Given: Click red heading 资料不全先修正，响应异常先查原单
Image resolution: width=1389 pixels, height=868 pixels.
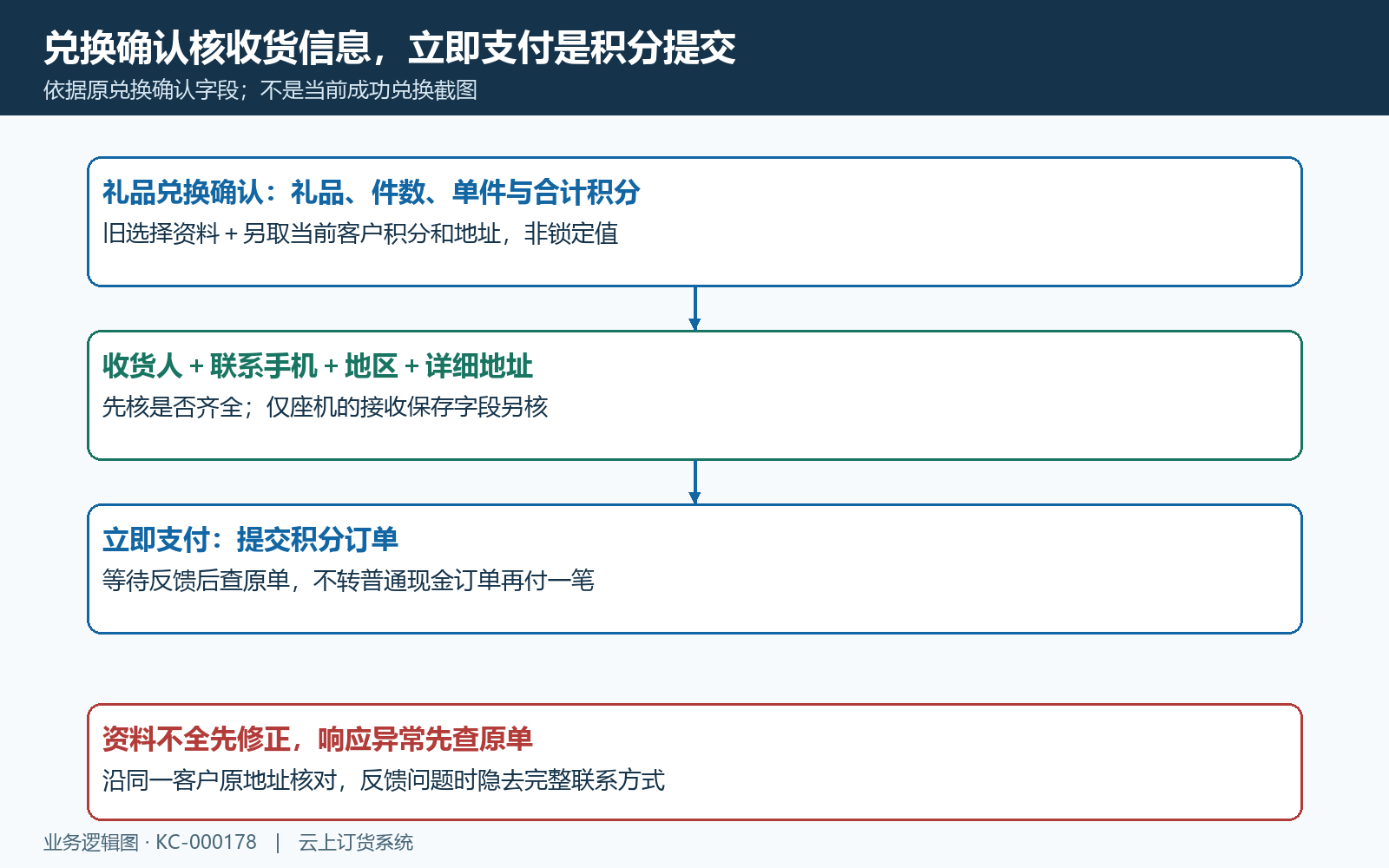Looking at the screenshot, I should [318, 739].
